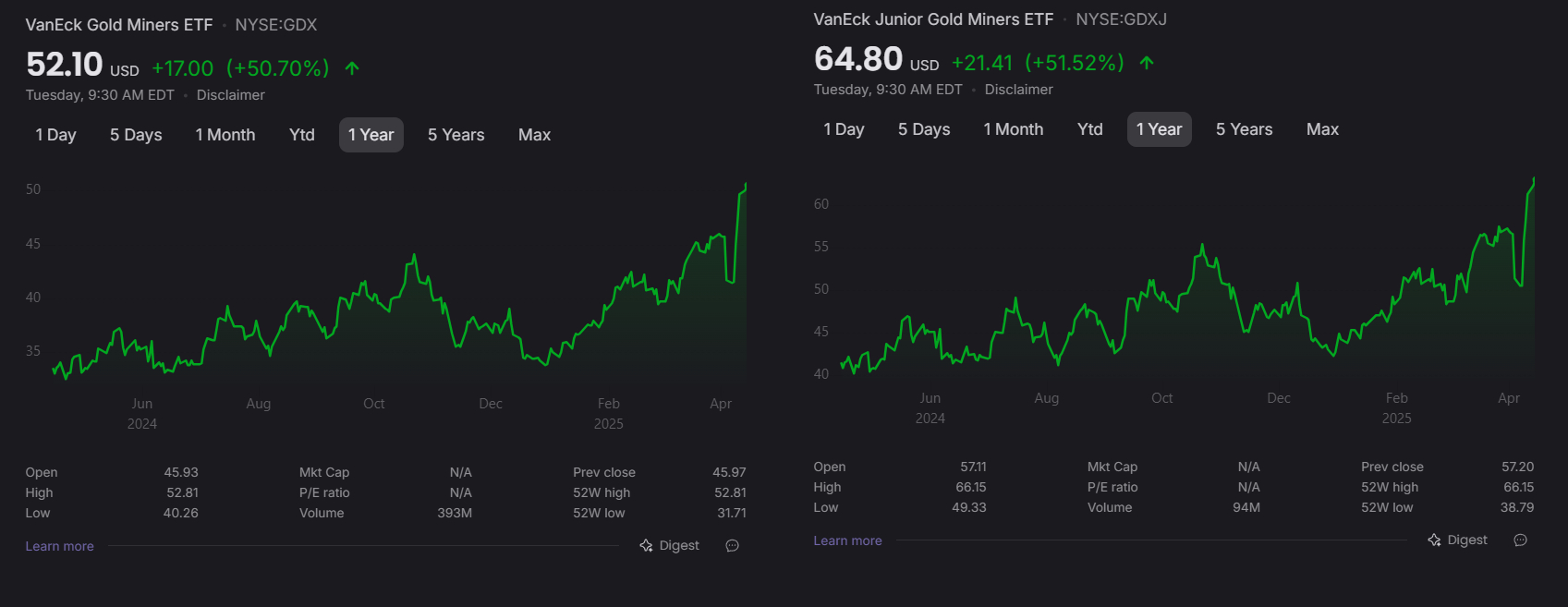
Task: Click GDXJ Volume value 94M
Action: 1246,507
